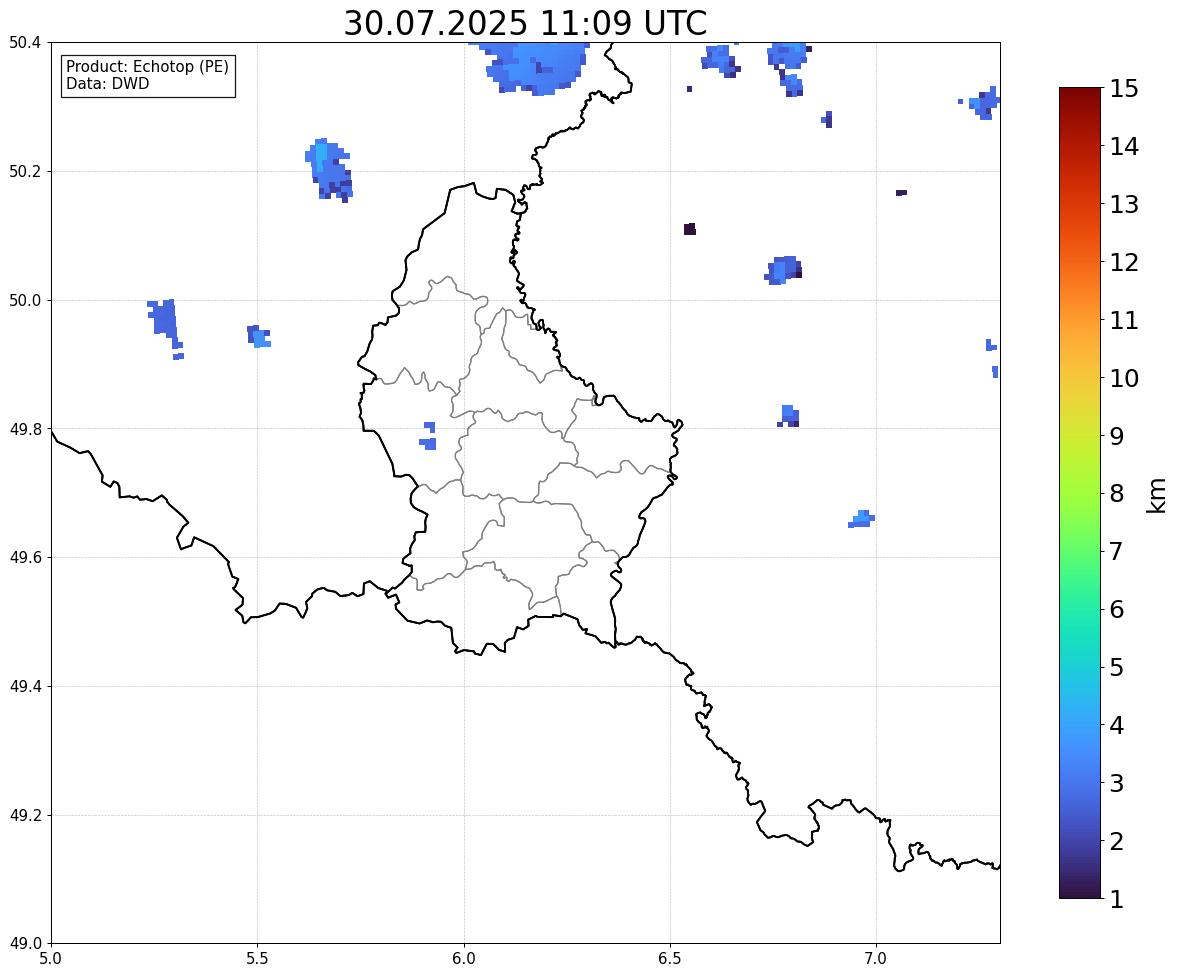Click the y-axis label 49.4
The width and height of the screenshot is (1178, 976).
pyautogui.click(x=24, y=687)
